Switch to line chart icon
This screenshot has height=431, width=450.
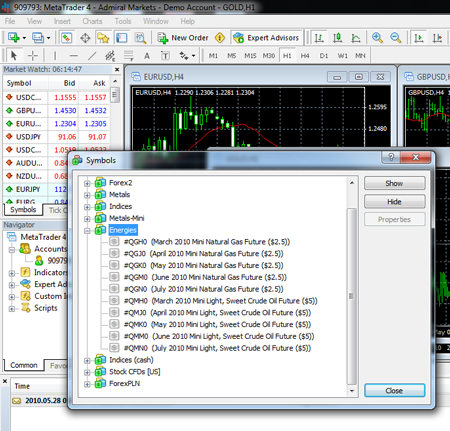pyautogui.click(x=356, y=38)
